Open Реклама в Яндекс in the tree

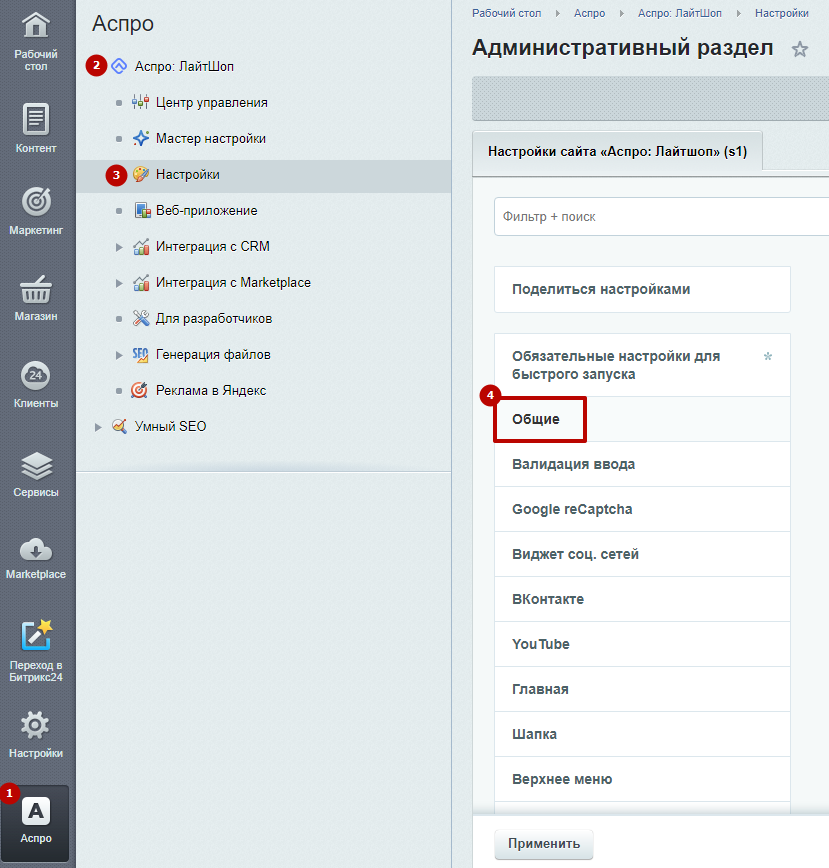[x=211, y=390]
